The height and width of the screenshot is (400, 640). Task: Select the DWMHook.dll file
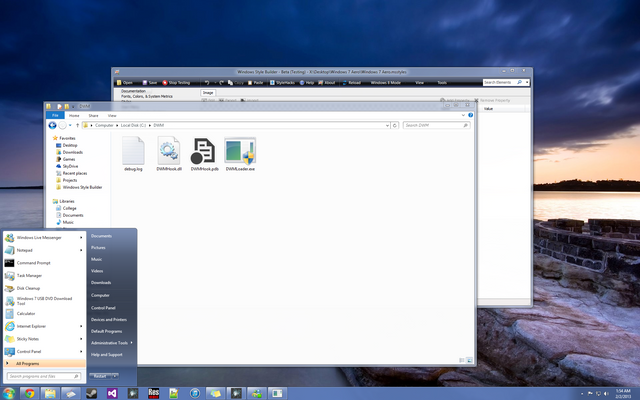click(x=169, y=154)
